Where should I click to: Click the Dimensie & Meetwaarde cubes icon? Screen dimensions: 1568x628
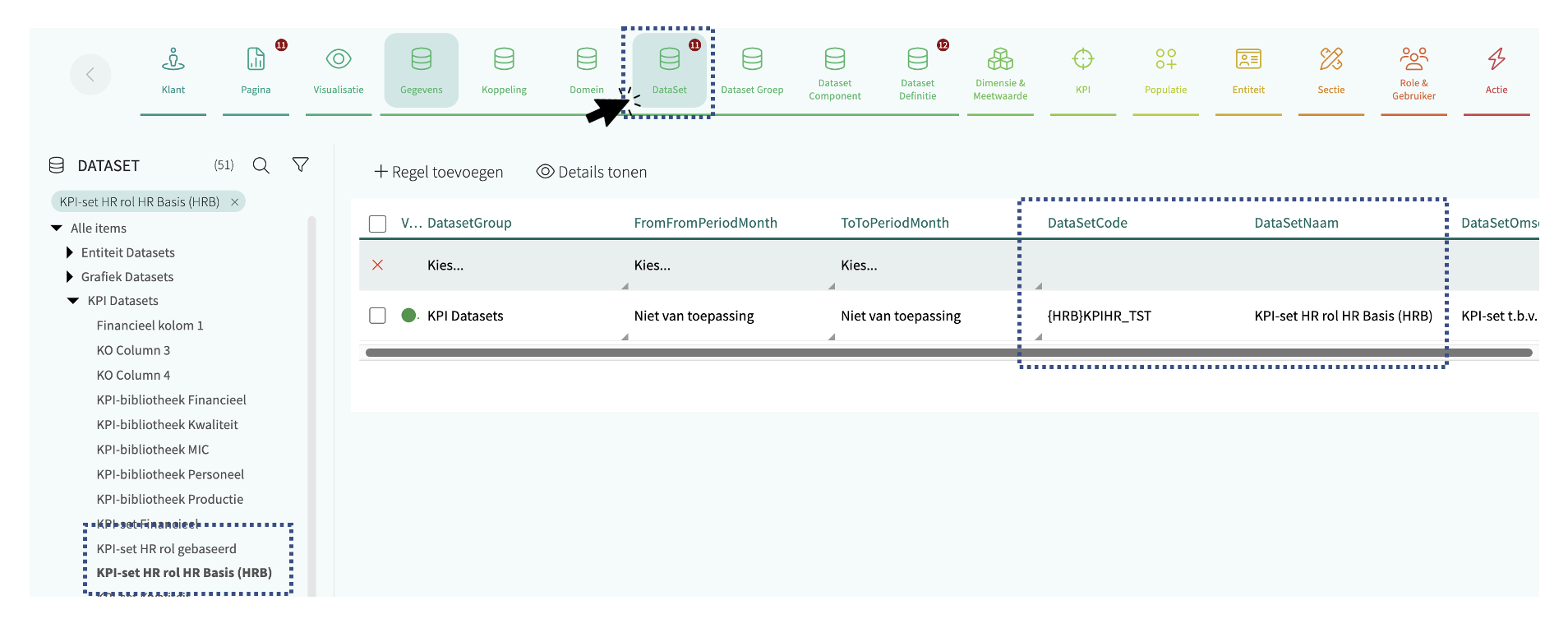click(1000, 59)
